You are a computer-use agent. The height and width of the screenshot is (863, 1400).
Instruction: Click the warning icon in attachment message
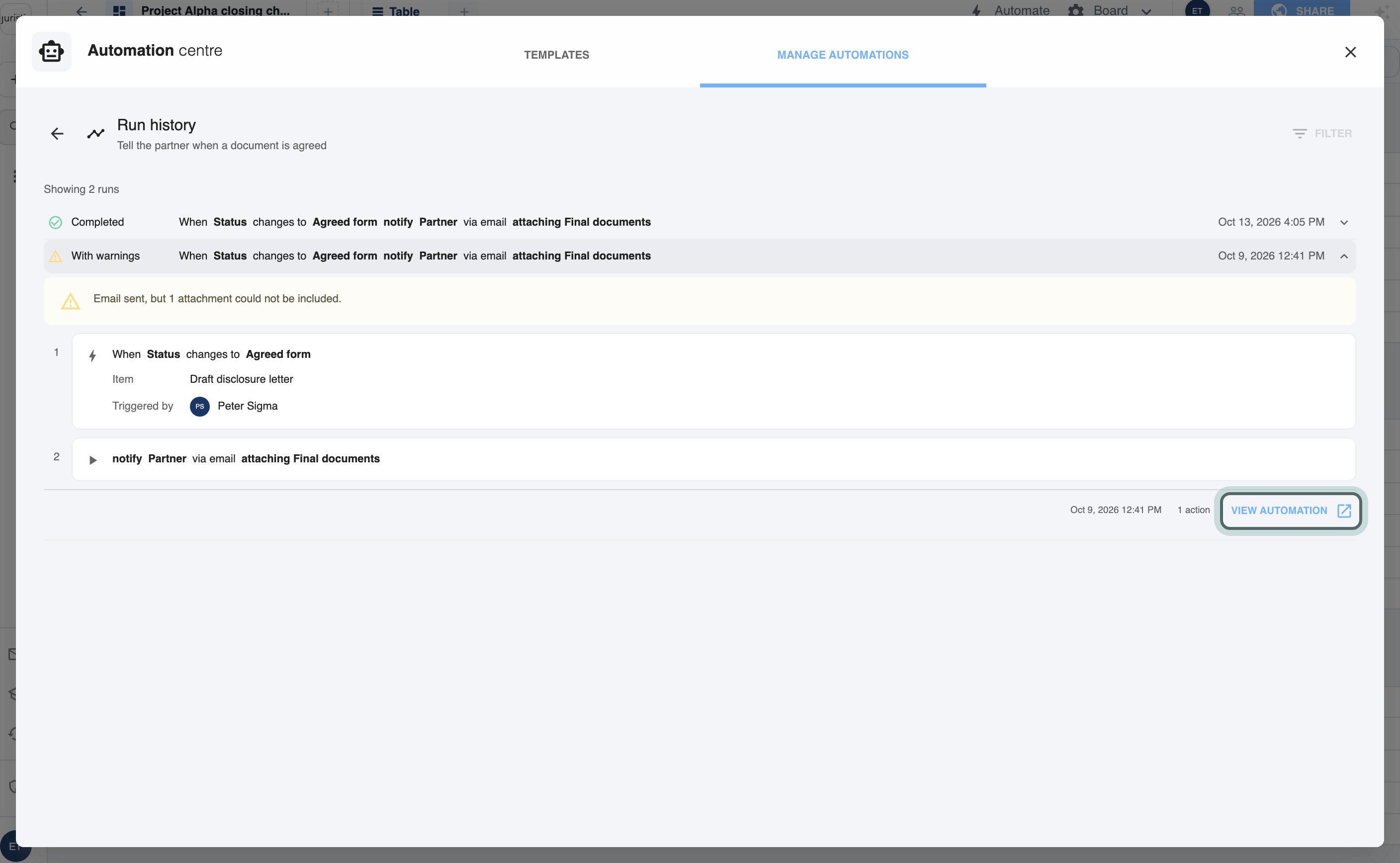point(70,301)
